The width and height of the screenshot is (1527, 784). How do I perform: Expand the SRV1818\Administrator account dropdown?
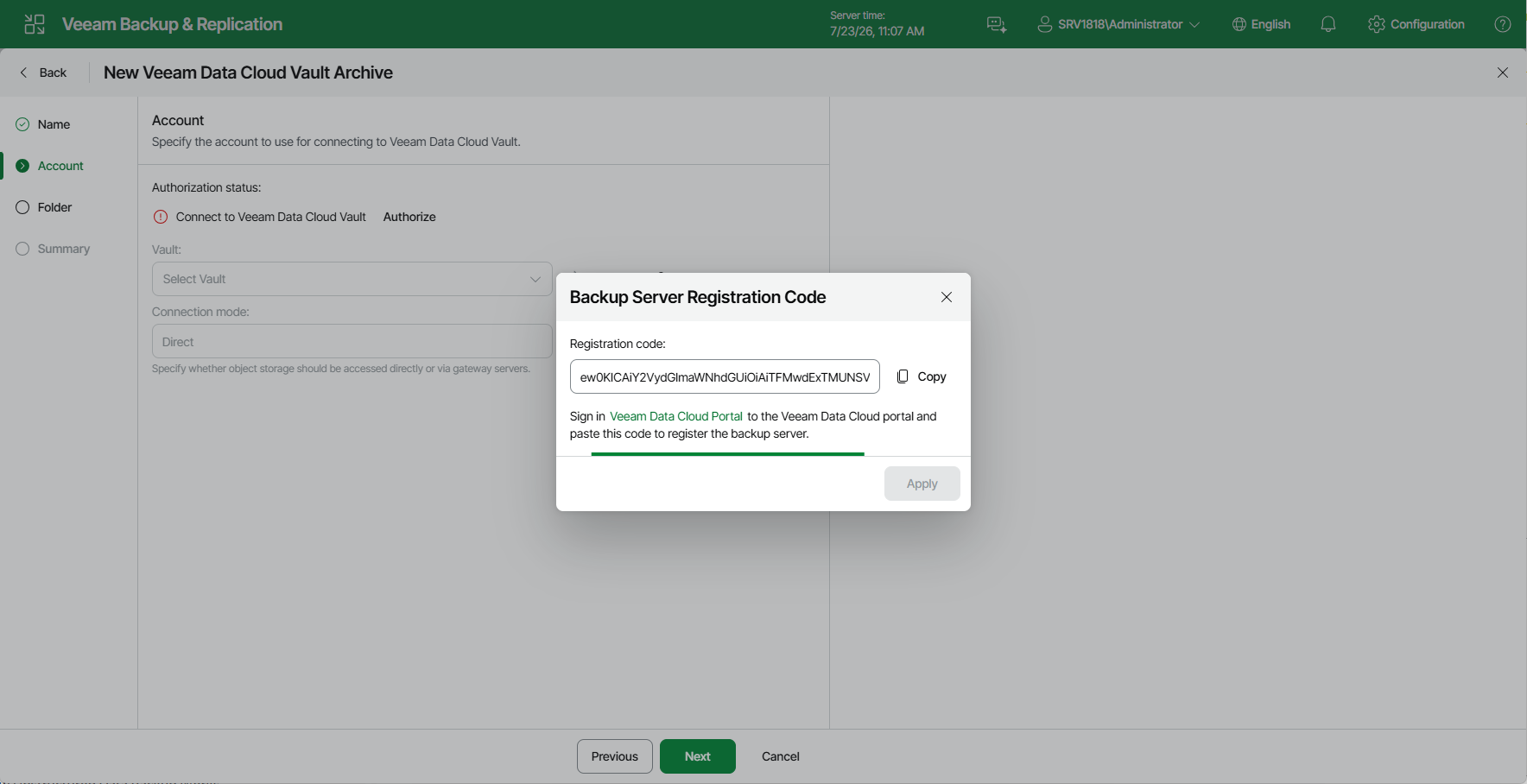coord(1118,24)
